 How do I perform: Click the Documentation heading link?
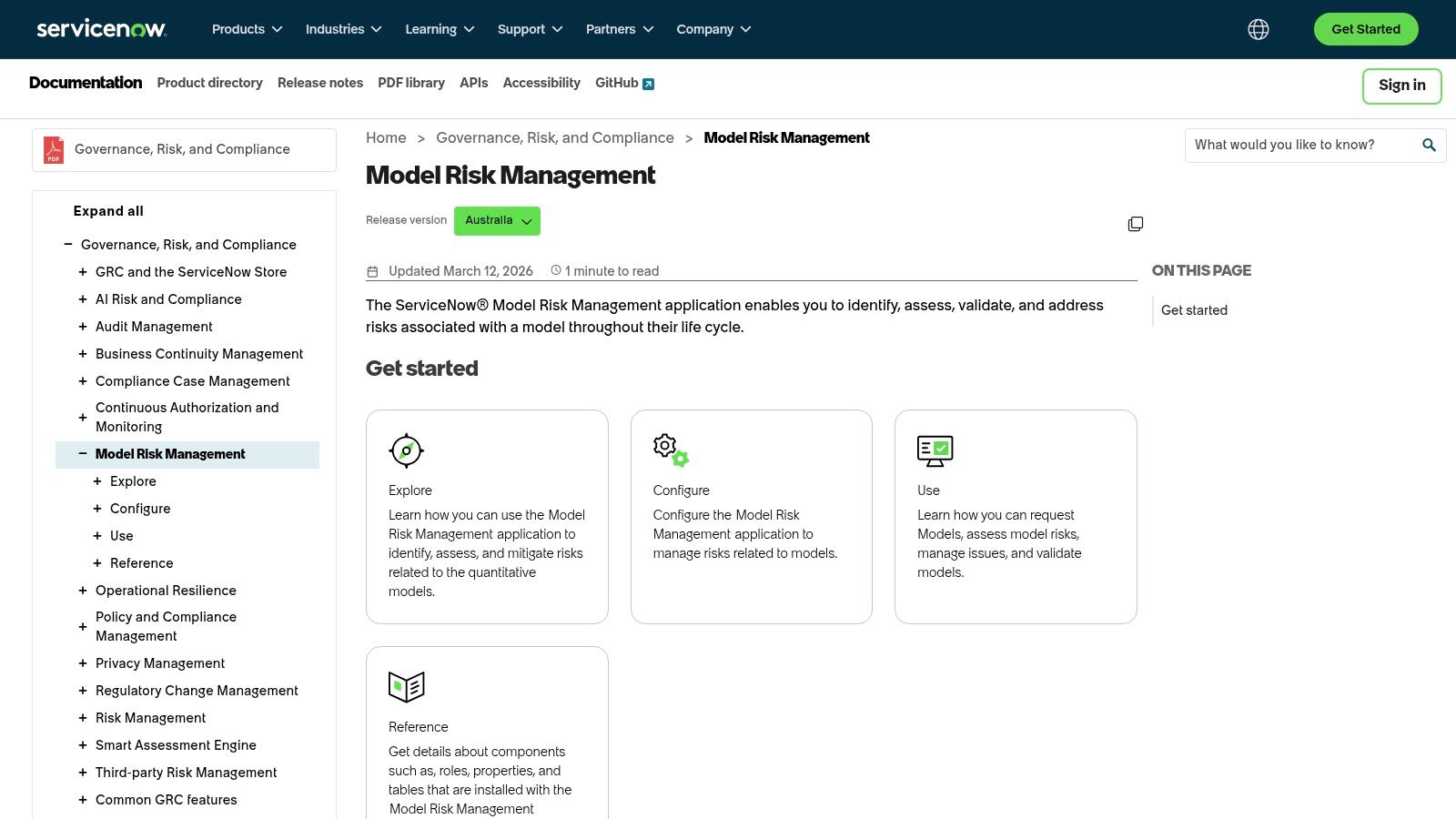[x=86, y=83]
